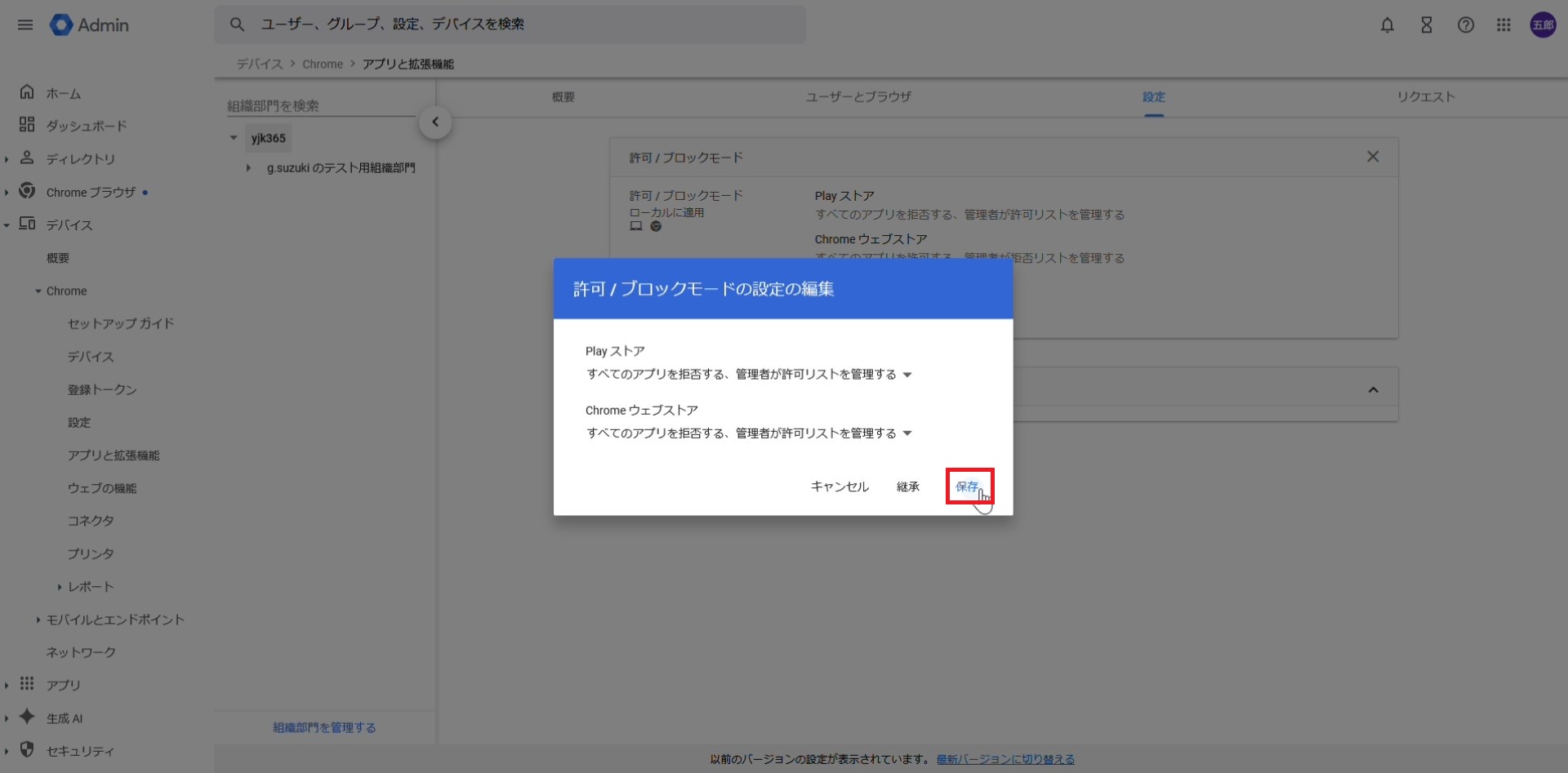Open the help question mark icon
The image size is (1568, 773).
click(x=1465, y=25)
